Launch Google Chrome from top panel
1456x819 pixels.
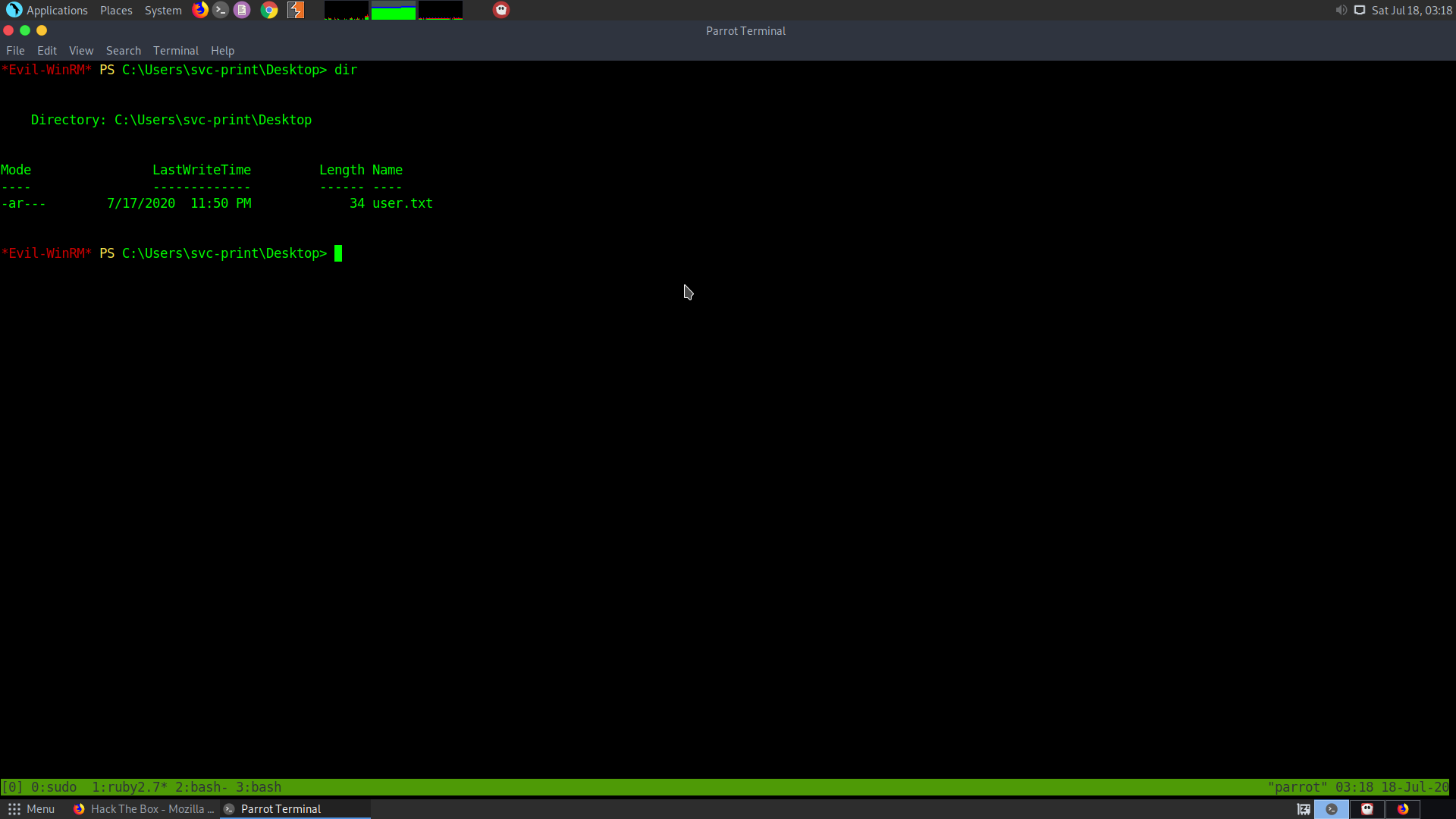(268, 10)
